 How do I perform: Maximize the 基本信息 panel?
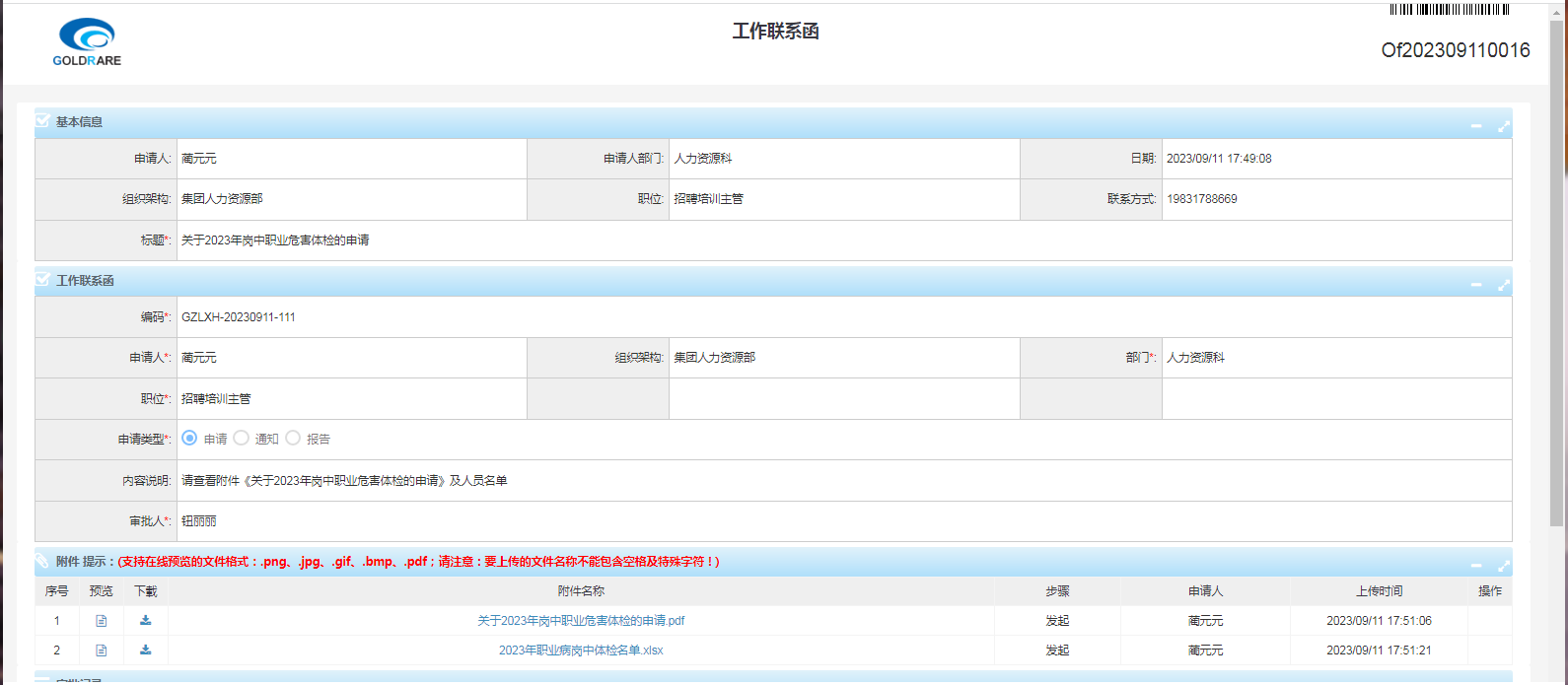coord(1504,126)
